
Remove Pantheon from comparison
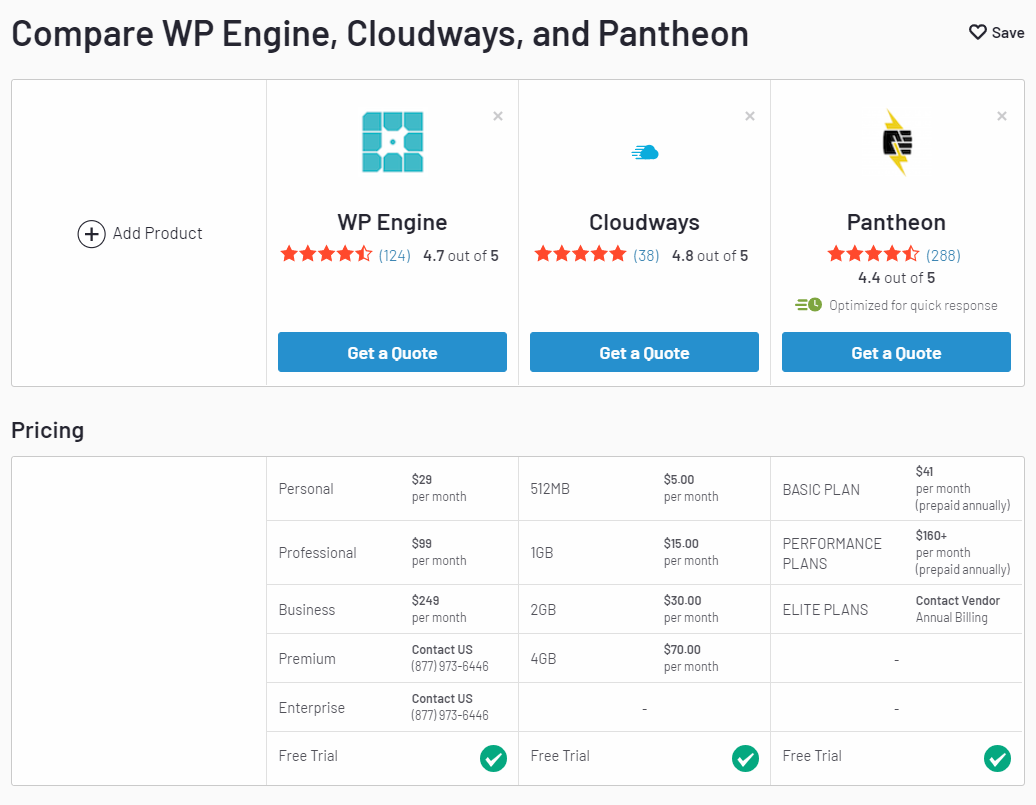[1002, 116]
